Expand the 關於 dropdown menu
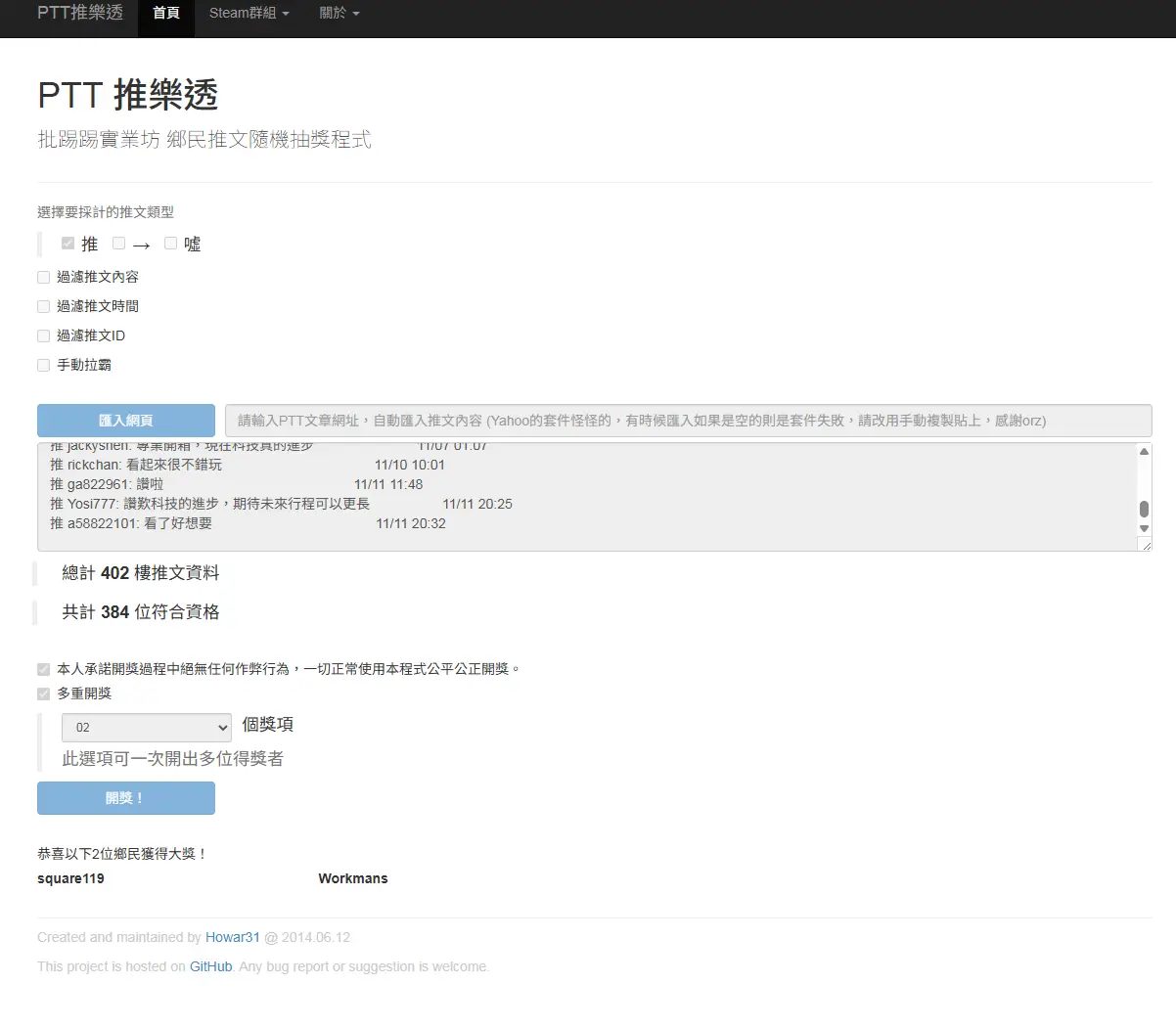 [x=339, y=14]
